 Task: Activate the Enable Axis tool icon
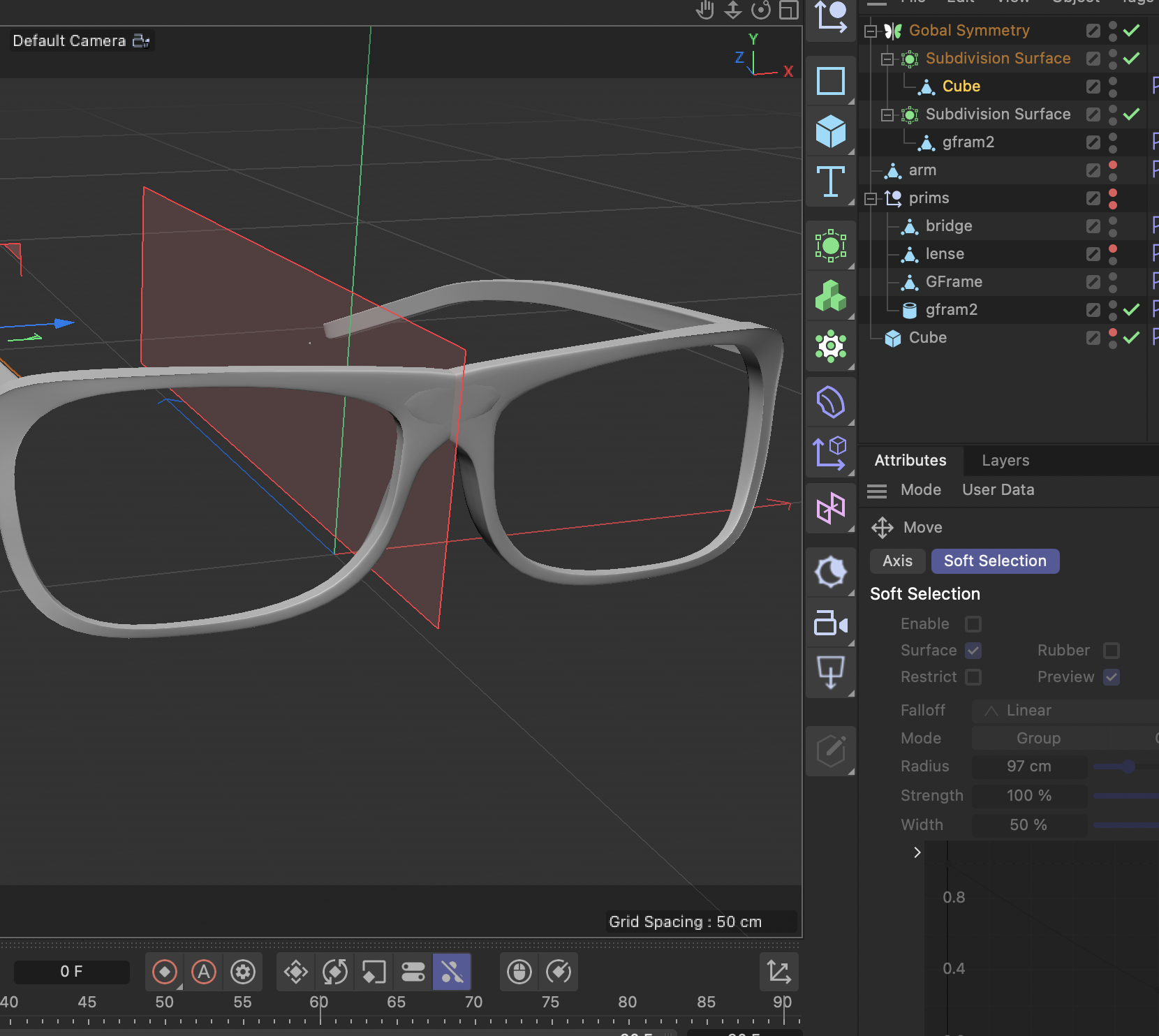[831, 453]
